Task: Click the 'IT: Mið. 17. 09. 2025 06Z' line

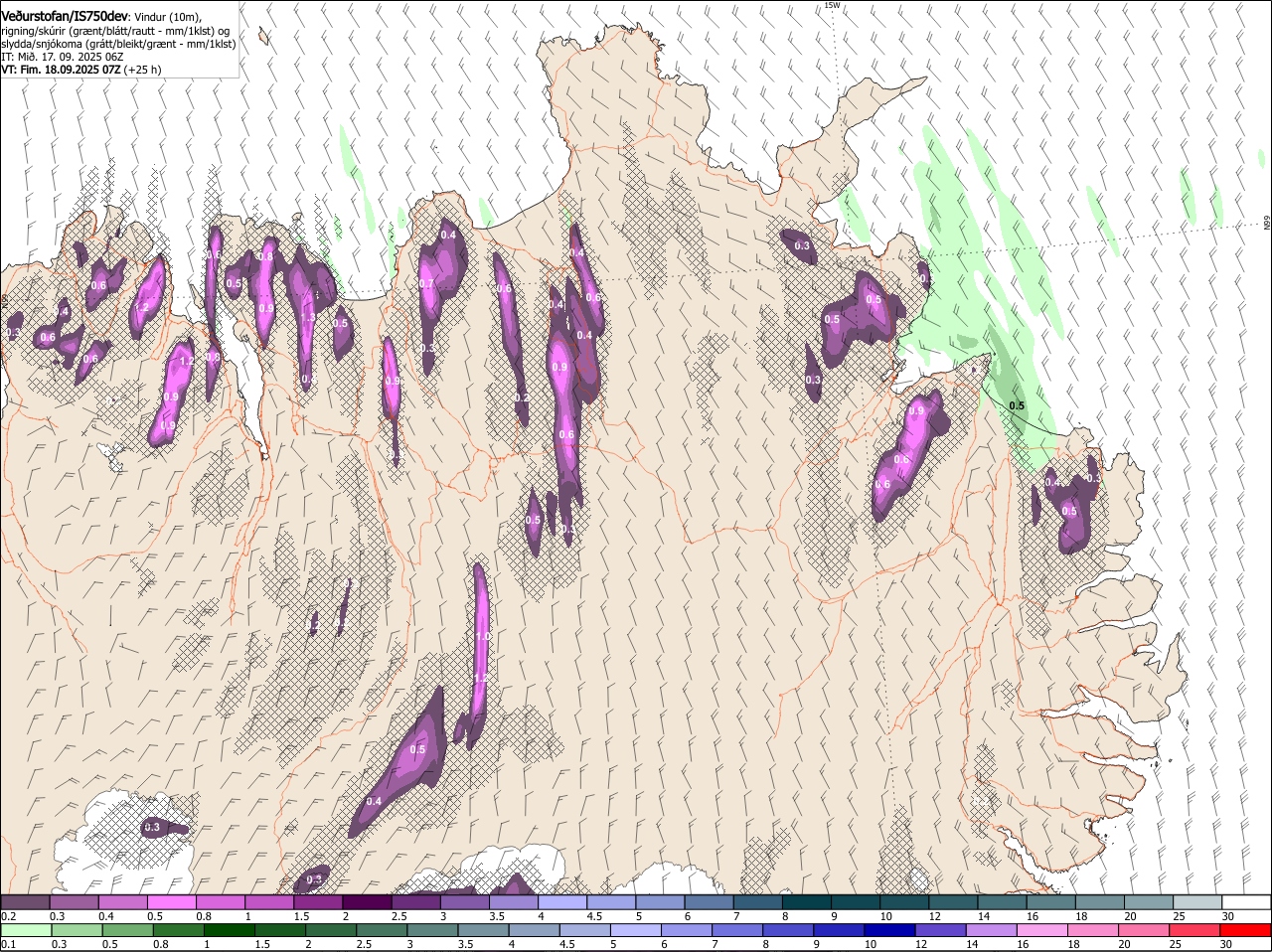Action: (62, 57)
